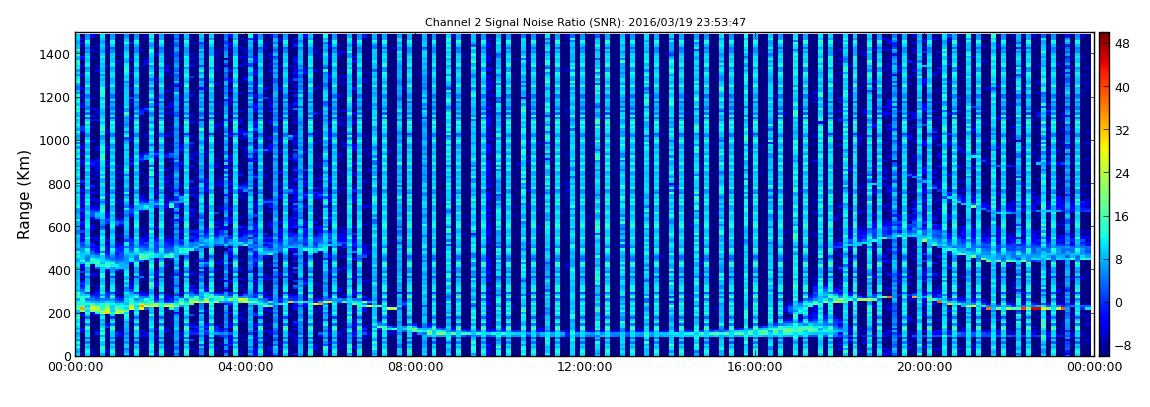This screenshot has height=407, width=1150.
Task: Click the colorbar value 8
Action: pyautogui.click(x=1119, y=260)
